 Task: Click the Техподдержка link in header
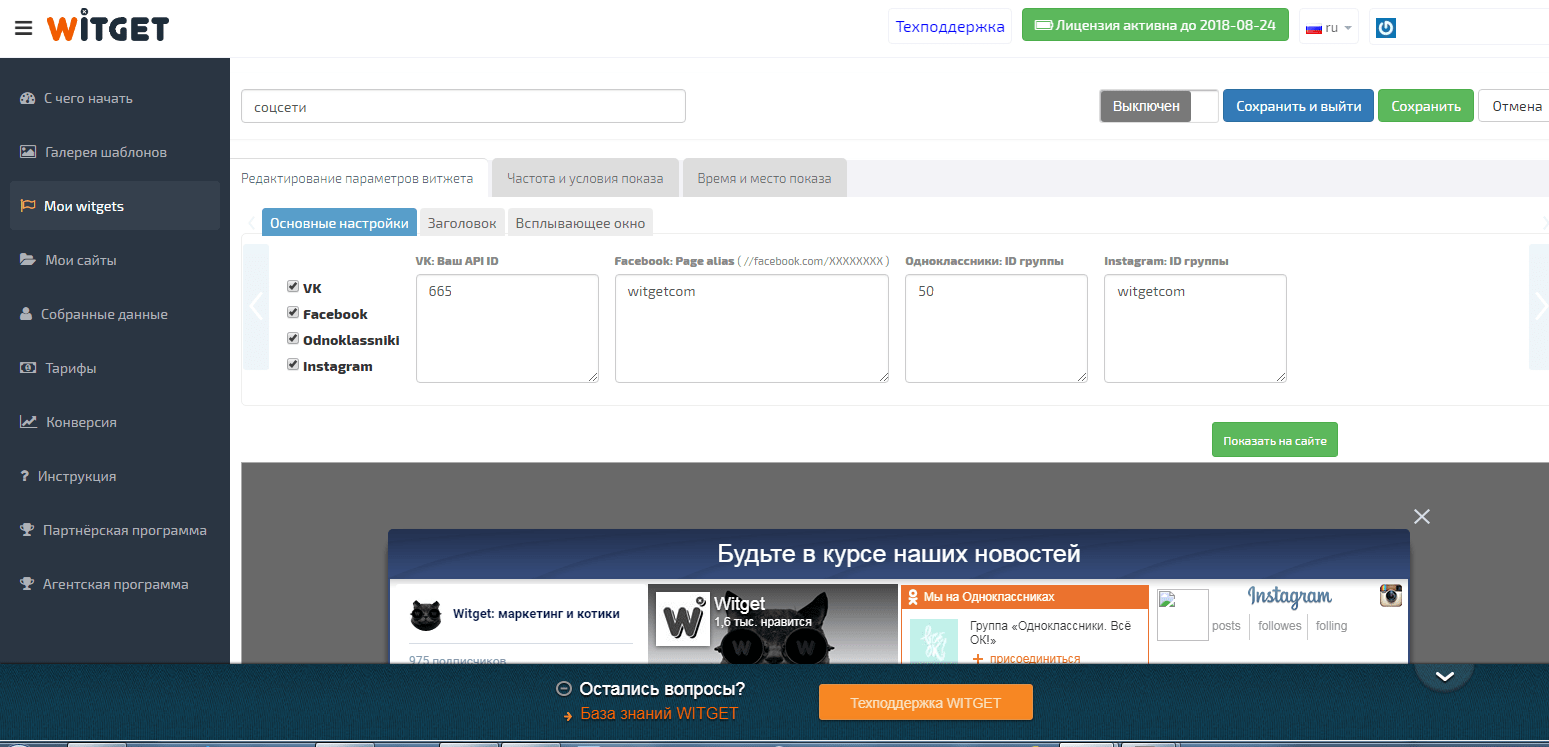(x=950, y=27)
